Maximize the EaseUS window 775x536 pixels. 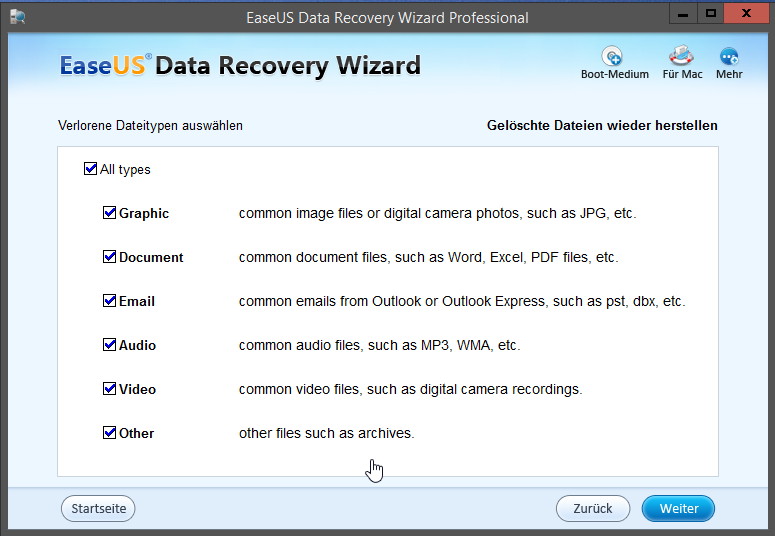click(x=711, y=13)
